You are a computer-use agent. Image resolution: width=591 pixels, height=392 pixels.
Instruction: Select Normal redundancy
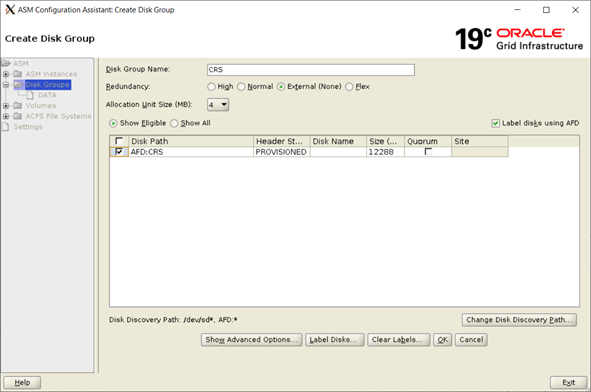[x=241, y=87]
